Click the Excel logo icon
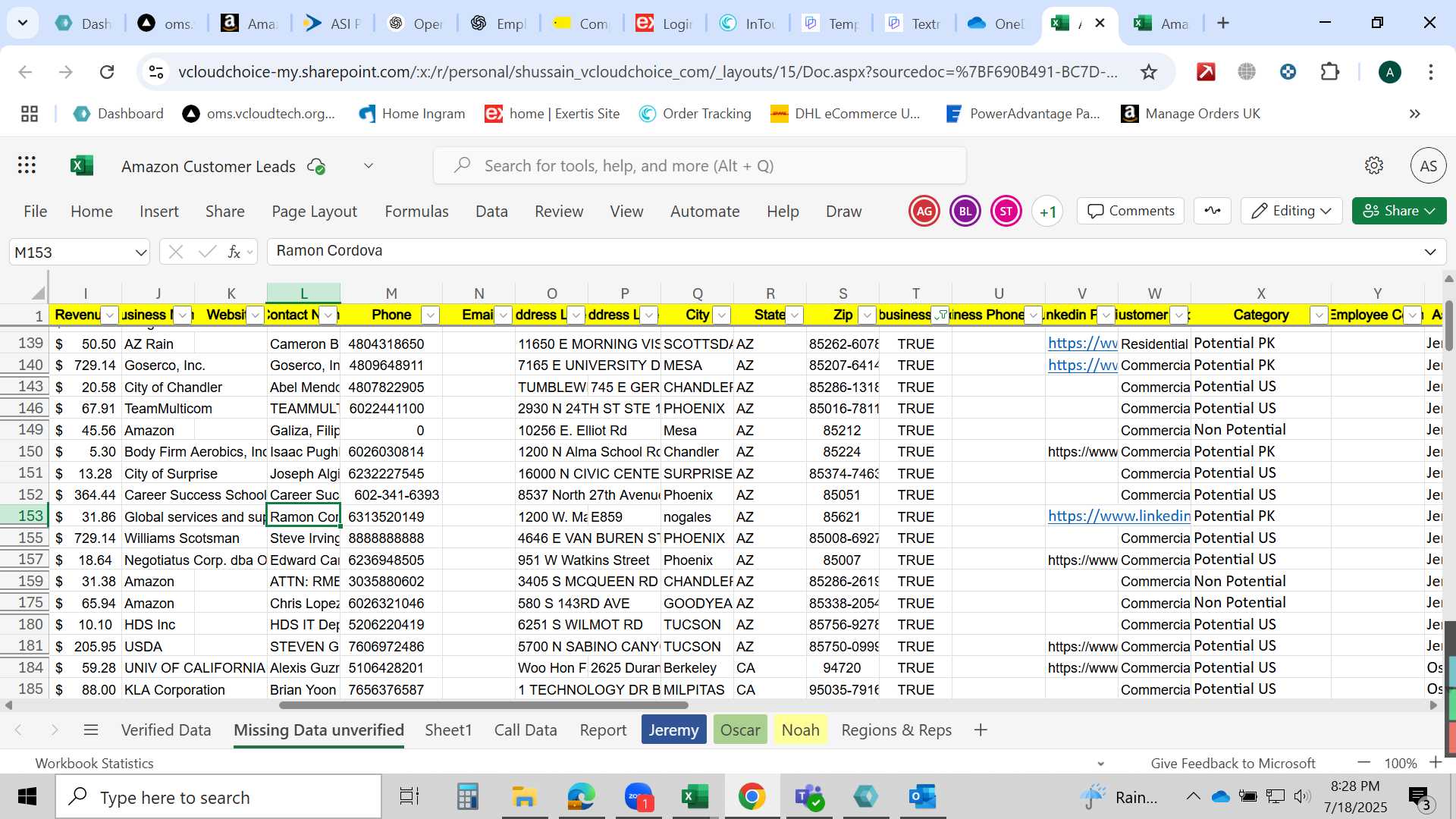1456x819 pixels. (82, 165)
